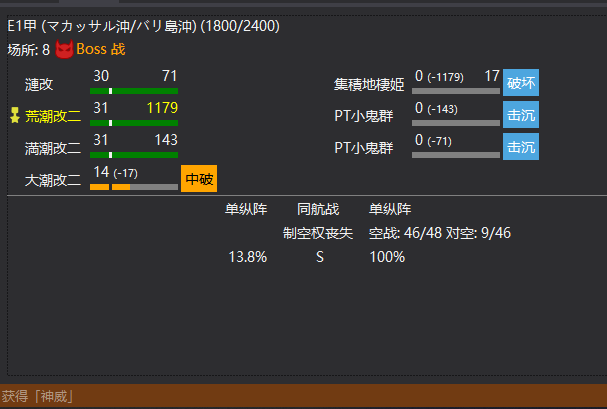Click the yellow MVP medal beside 荒潮改二
The height and width of the screenshot is (409, 607).
point(15,115)
